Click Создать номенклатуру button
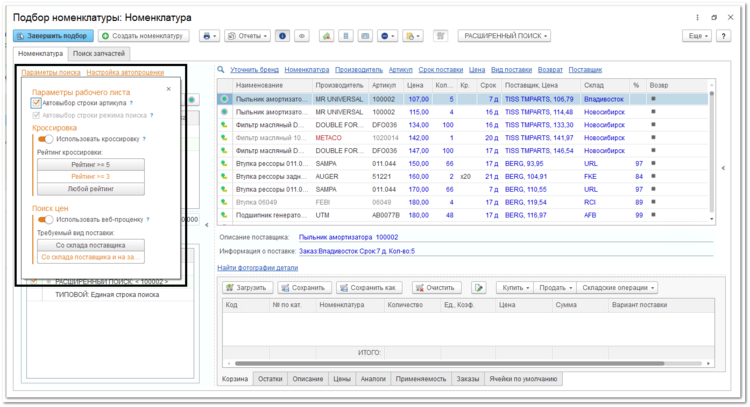 (x=143, y=36)
